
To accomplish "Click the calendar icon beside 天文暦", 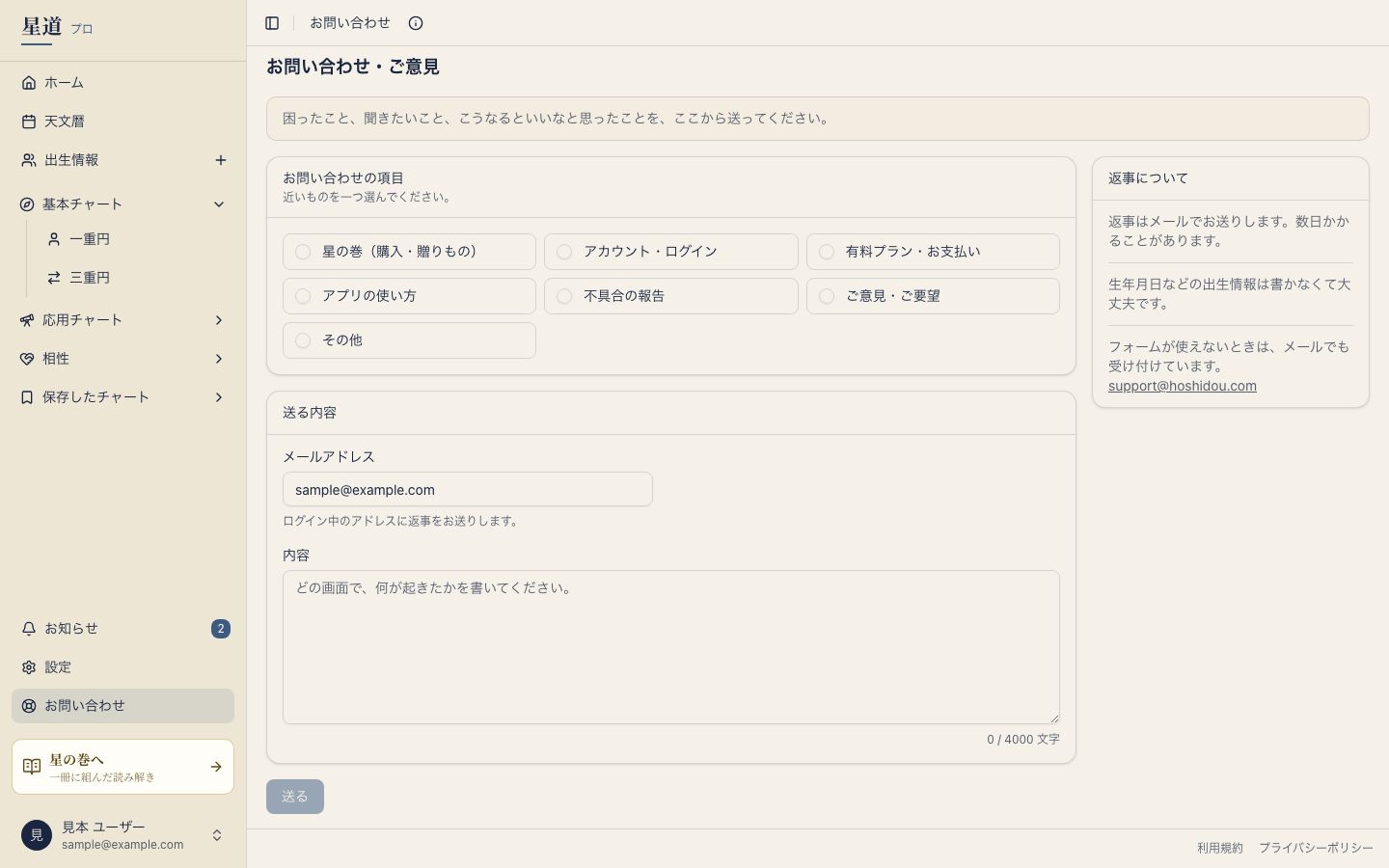I will coord(29,122).
